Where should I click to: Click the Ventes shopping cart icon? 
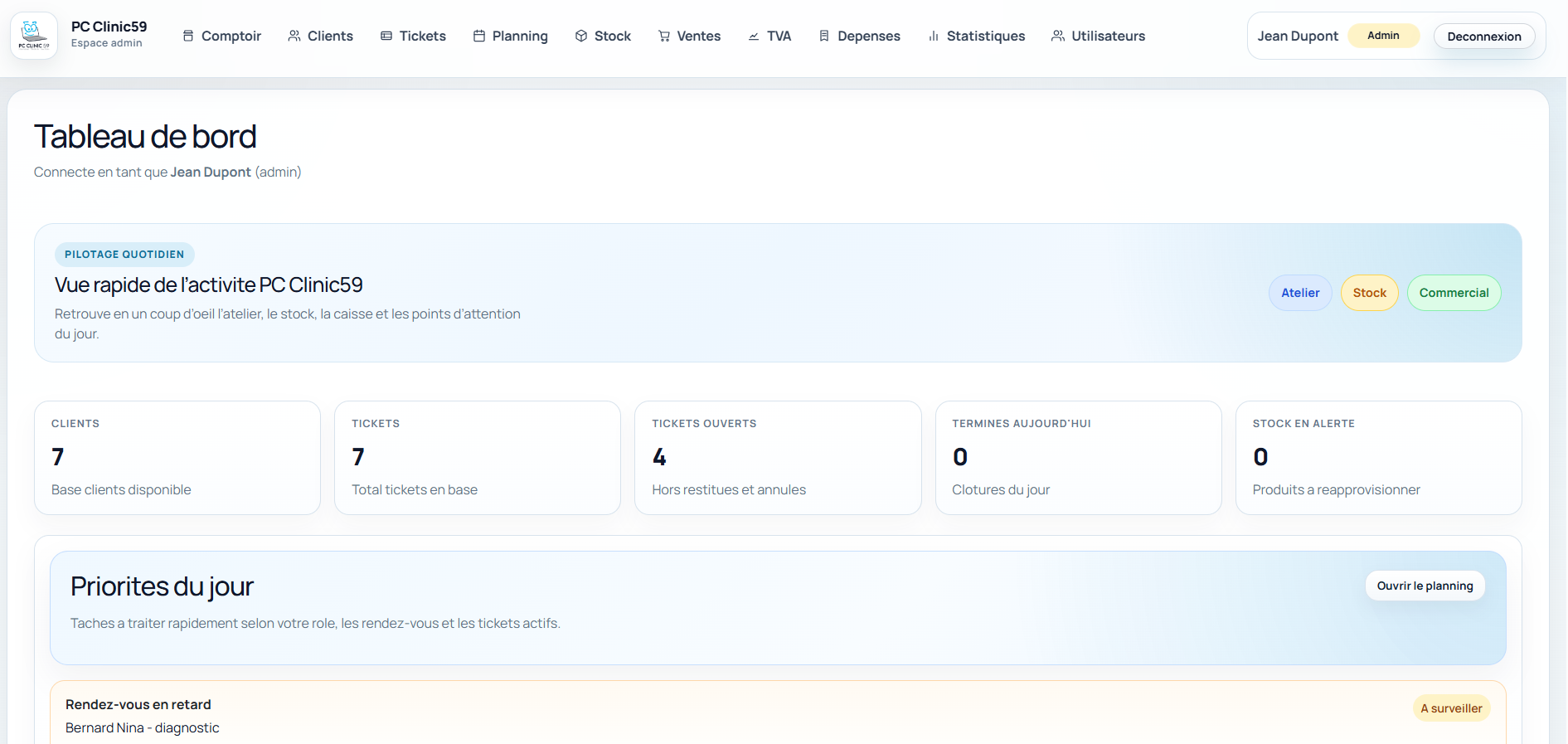click(664, 36)
